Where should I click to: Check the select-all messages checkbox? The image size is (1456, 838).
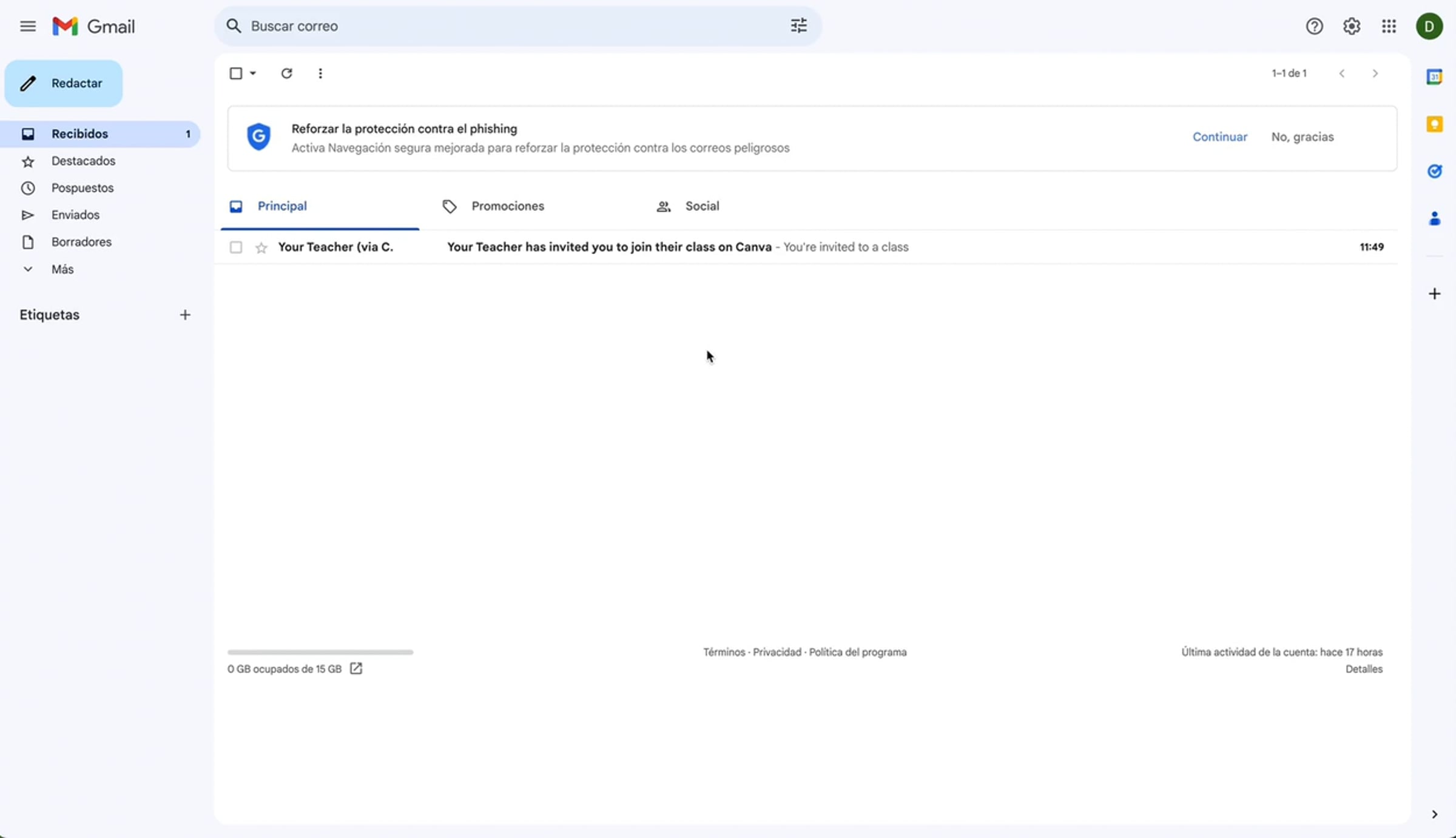(236, 73)
